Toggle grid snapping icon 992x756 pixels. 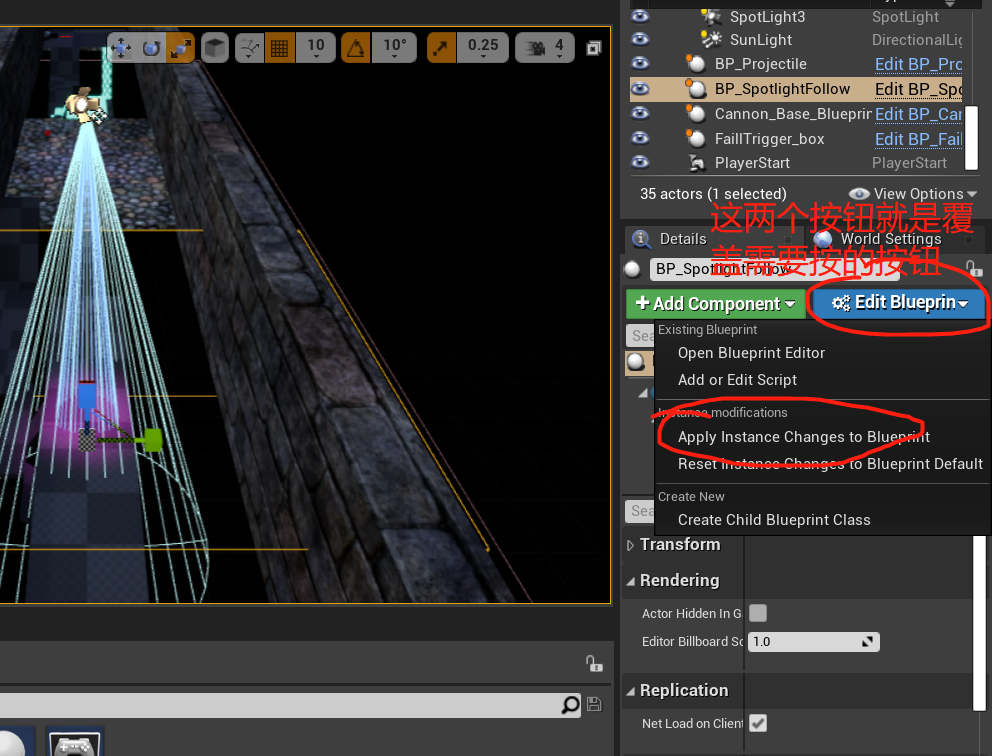tap(279, 47)
